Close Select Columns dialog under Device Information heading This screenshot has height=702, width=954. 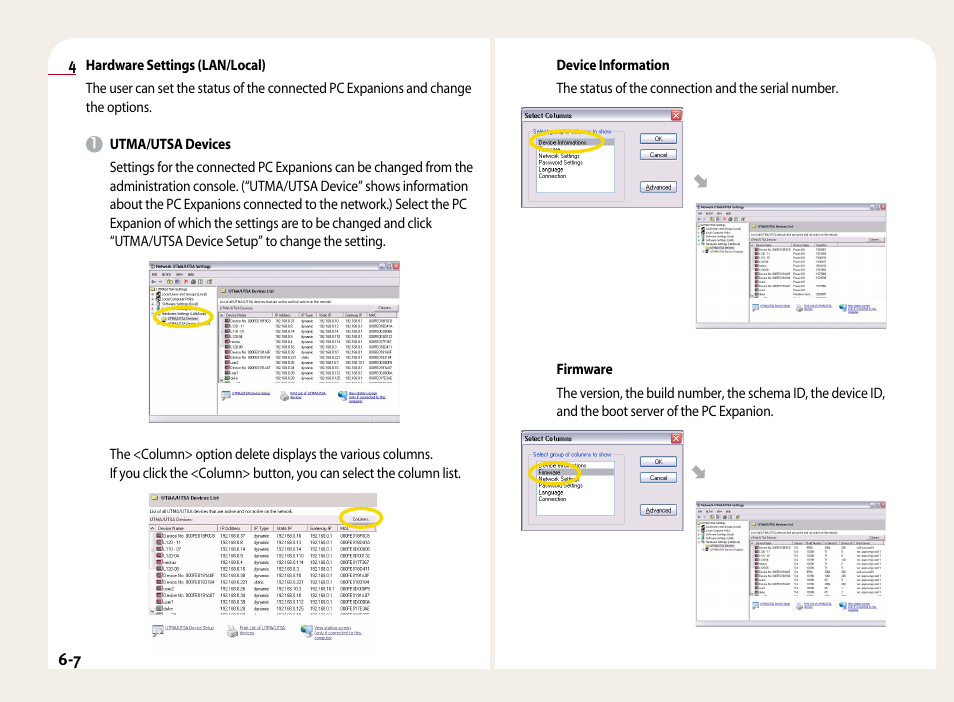(x=676, y=115)
